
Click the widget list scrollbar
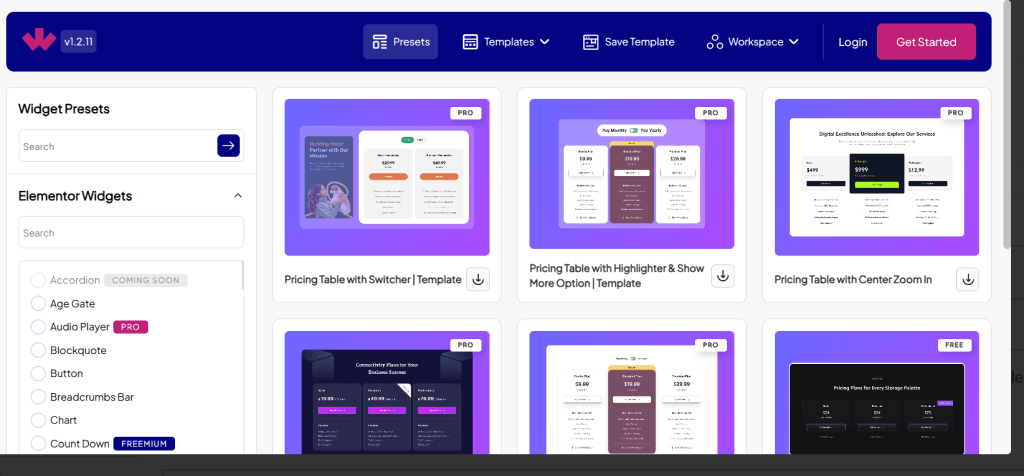click(x=242, y=275)
